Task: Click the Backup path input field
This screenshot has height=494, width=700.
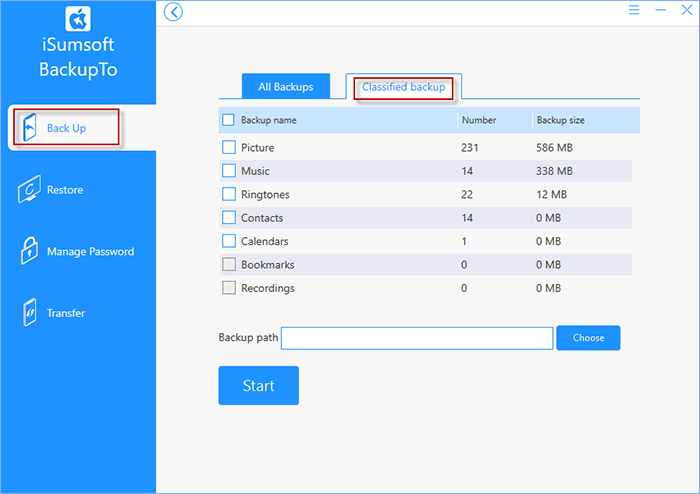Action: (x=416, y=338)
